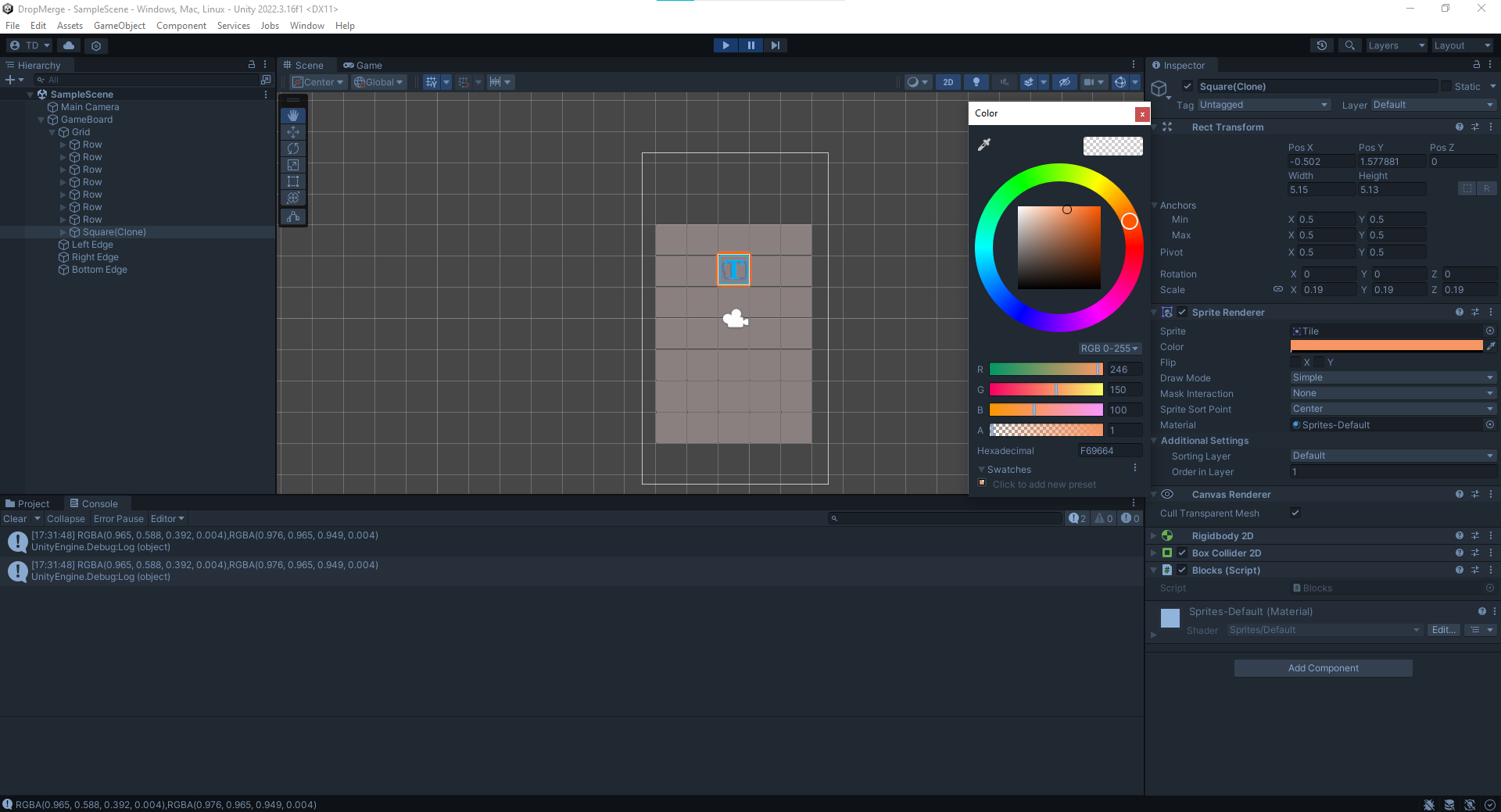This screenshot has height=812, width=1501.
Task: Open the Draw Mode dropdown in Sprite Renderer
Action: [1392, 377]
